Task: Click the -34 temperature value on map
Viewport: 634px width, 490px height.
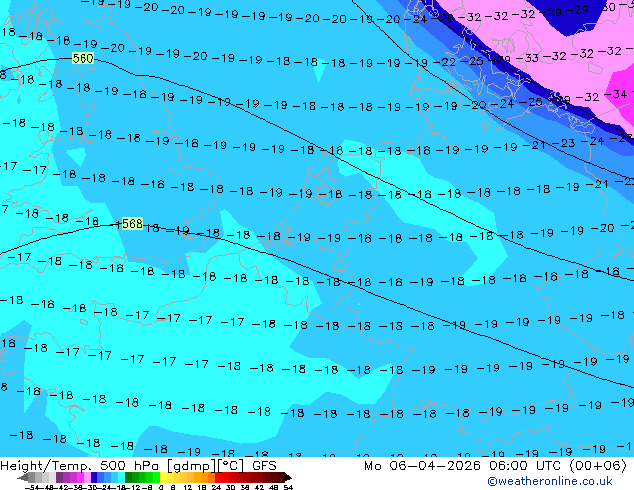Action: 615,94
